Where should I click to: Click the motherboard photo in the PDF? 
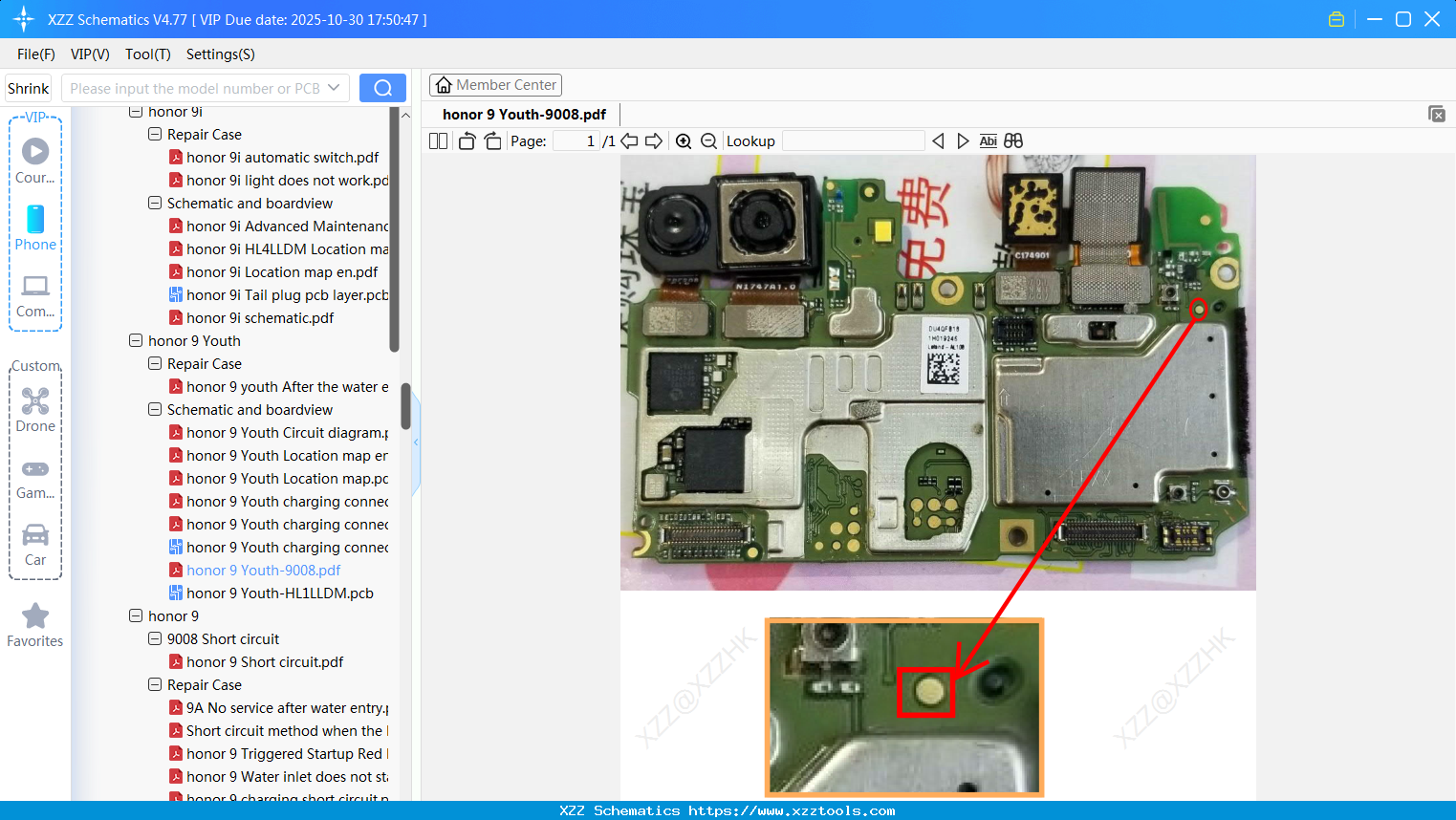(x=938, y=373)
